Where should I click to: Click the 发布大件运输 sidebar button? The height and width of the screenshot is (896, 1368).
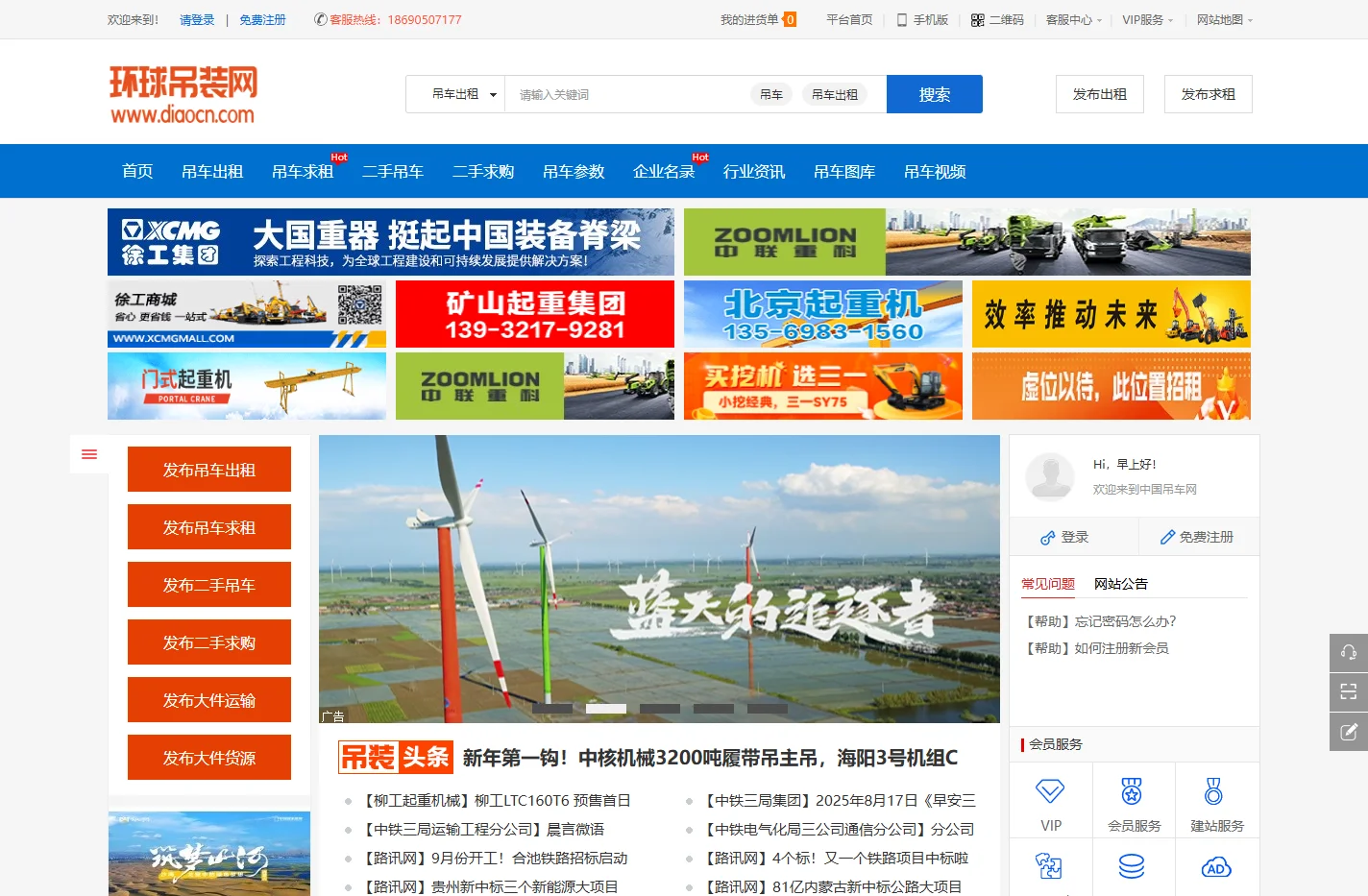(209, 700)
